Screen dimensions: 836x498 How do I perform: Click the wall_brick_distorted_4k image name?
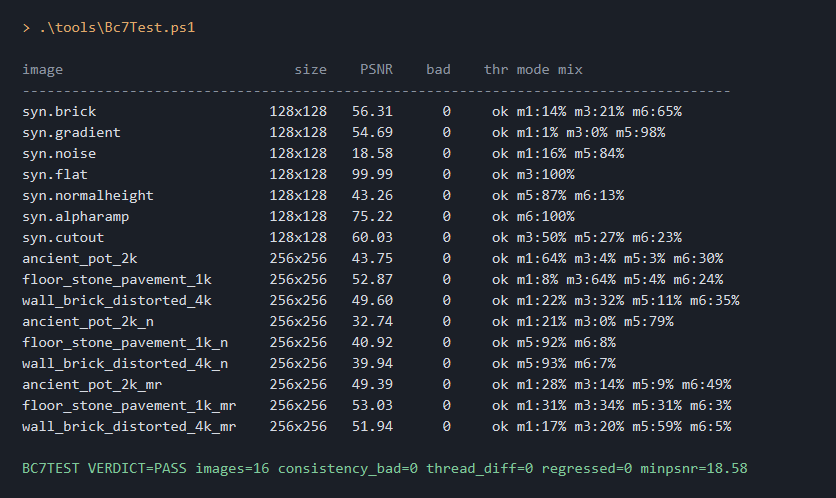coord(117,301)
